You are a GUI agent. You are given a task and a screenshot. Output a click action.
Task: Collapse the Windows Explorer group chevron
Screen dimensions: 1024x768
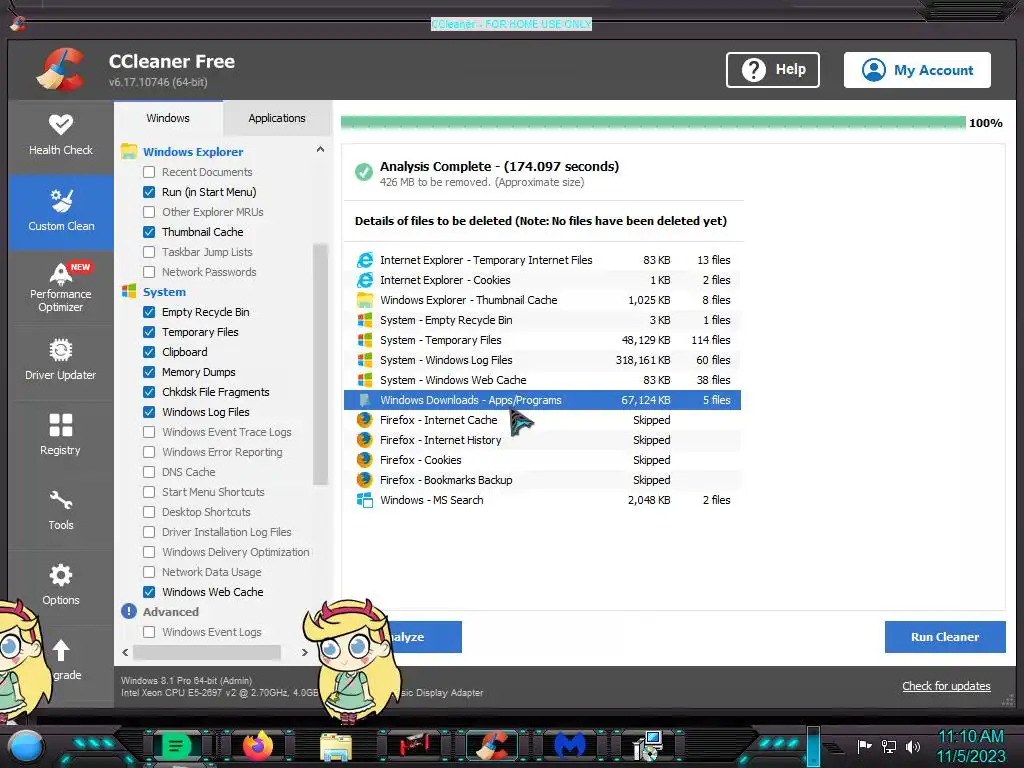[320, 150]
